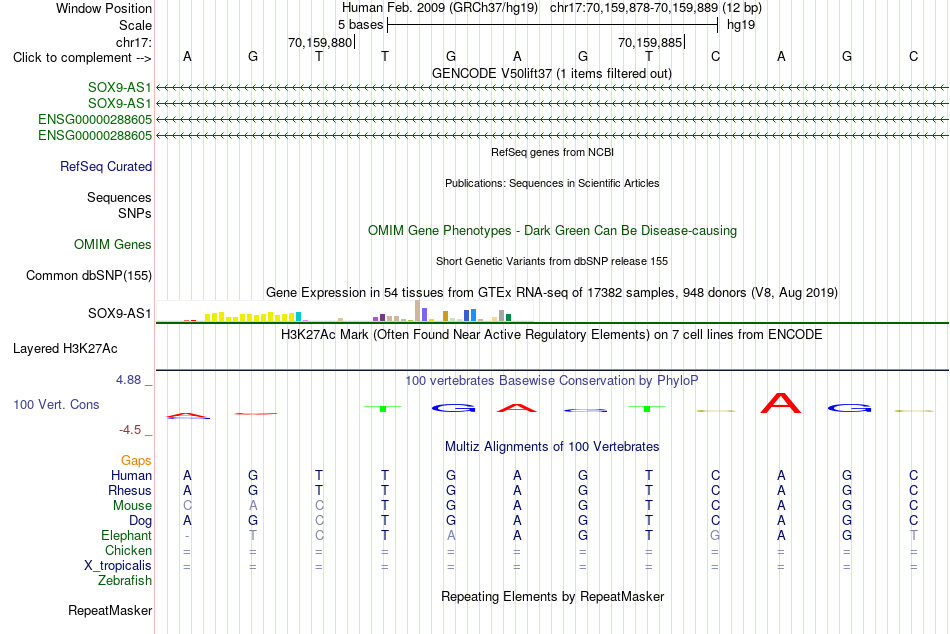950x634 pixels.
Task: Click the SOX9-AS1 label beside GTEx chart
Action: (119, 313)
